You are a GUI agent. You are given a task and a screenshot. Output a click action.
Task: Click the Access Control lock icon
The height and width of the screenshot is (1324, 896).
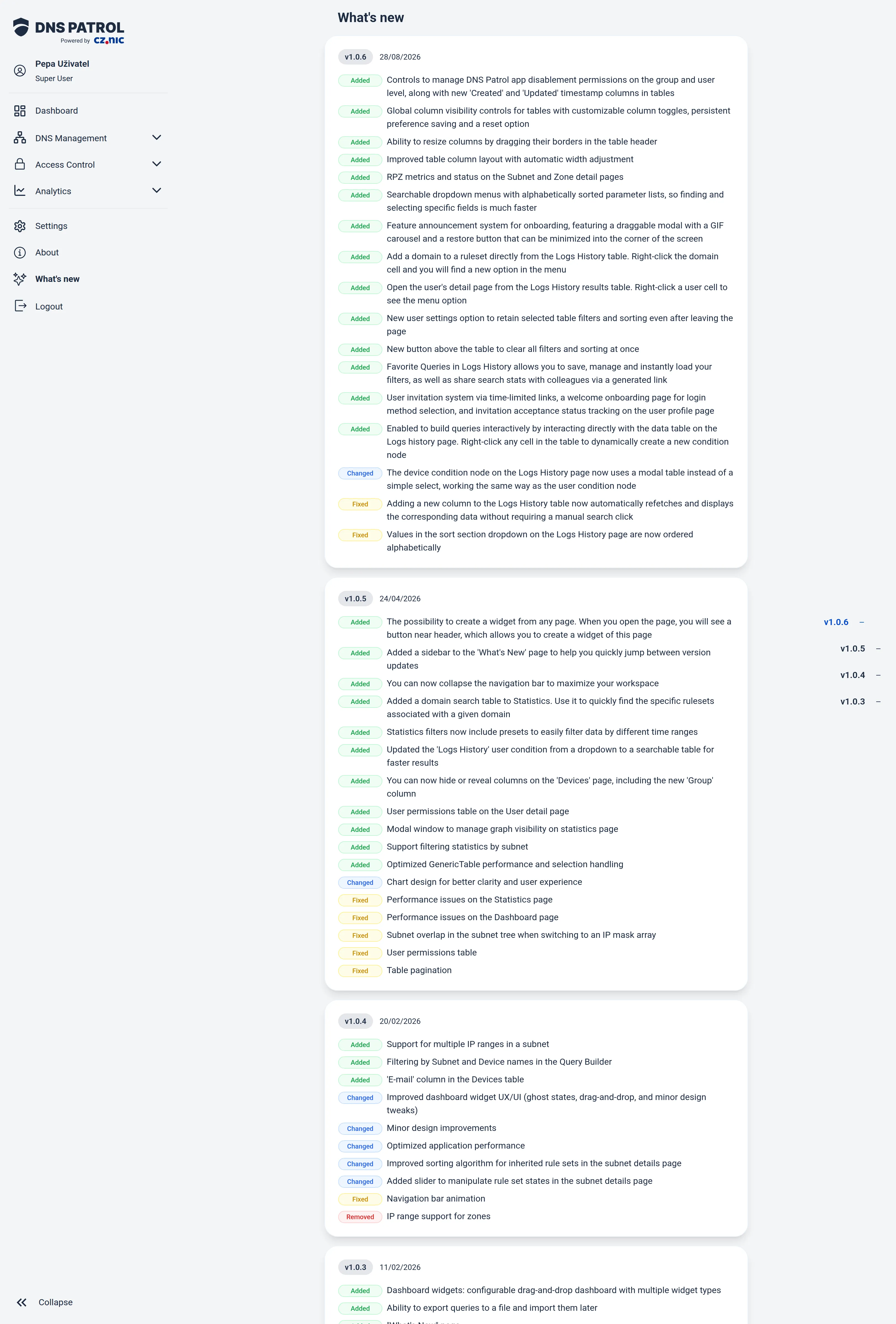click(x=20, y=164)
